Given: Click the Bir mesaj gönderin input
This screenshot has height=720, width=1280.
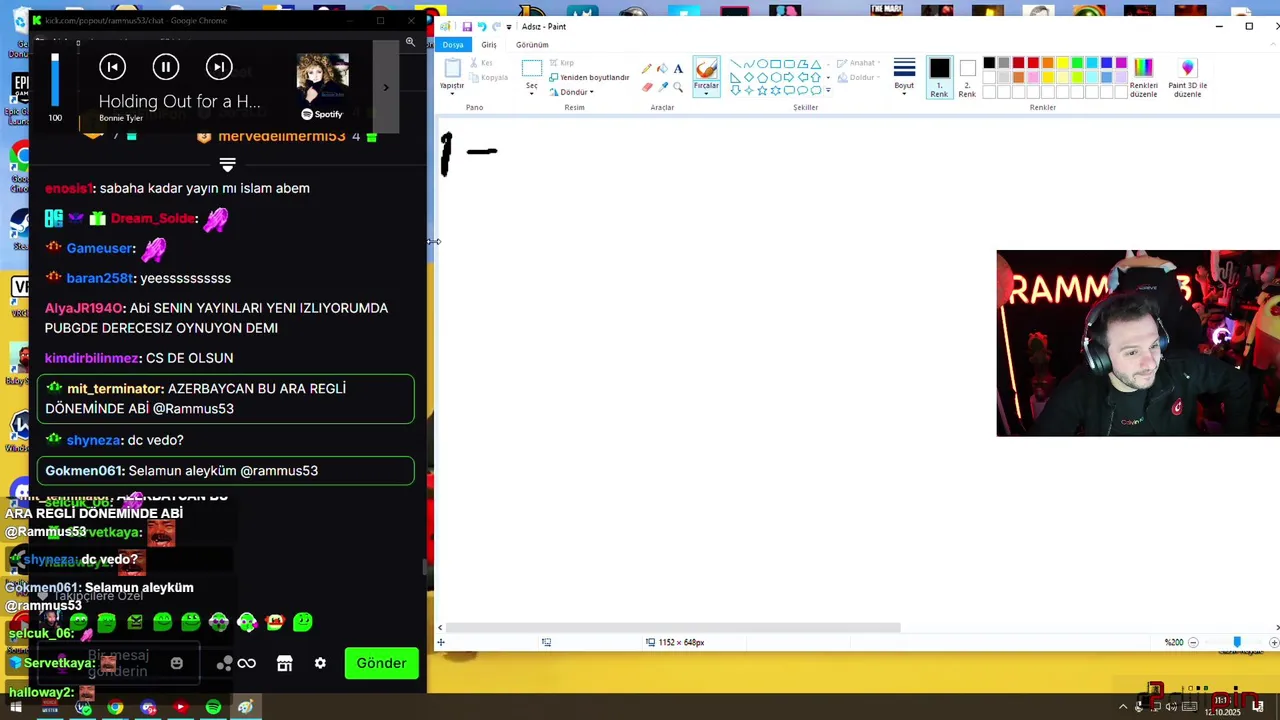Looking at the screenshot, I should 117,663.
